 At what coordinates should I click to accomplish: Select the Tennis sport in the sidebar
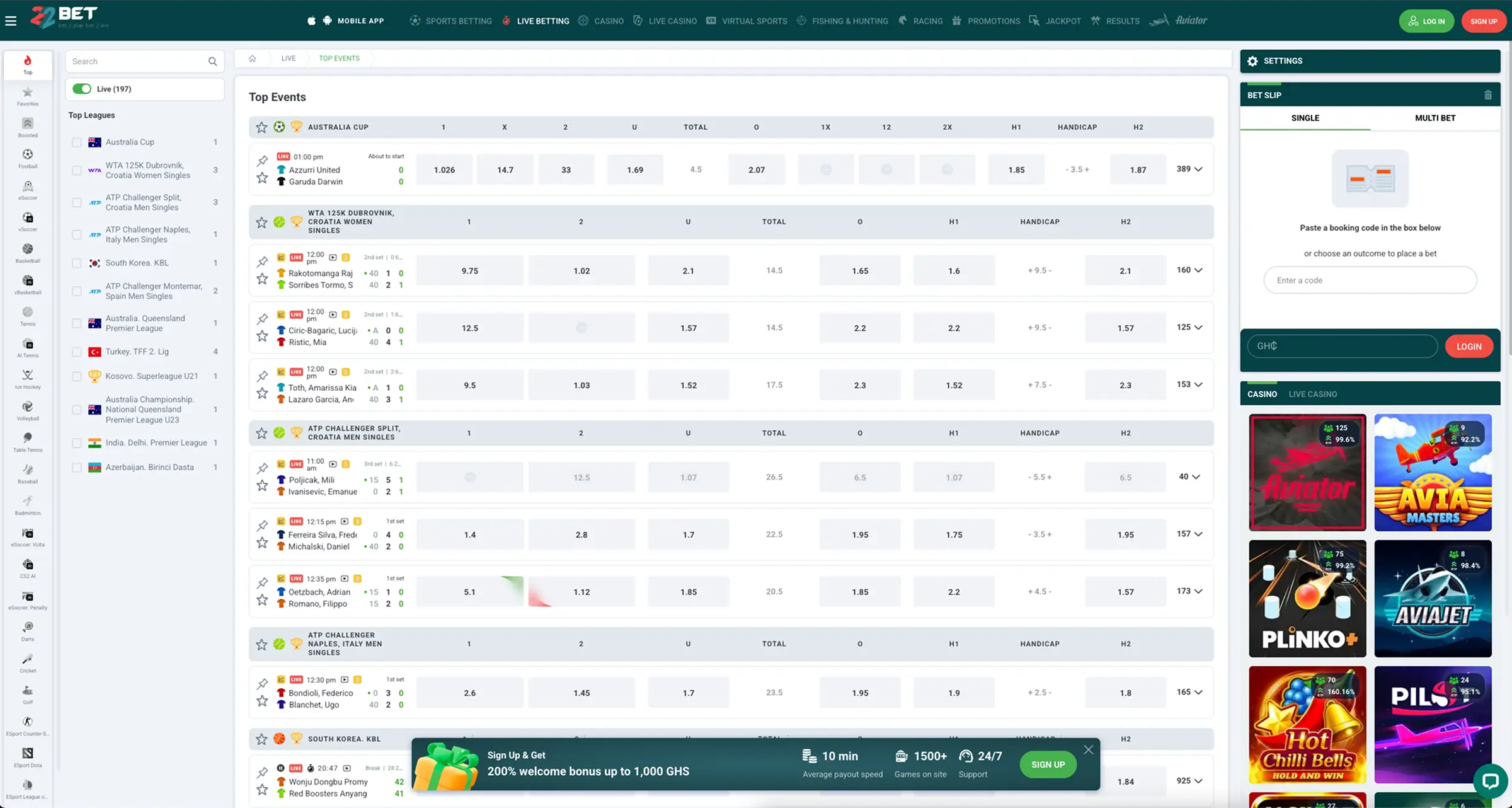[x=27, y=315]
